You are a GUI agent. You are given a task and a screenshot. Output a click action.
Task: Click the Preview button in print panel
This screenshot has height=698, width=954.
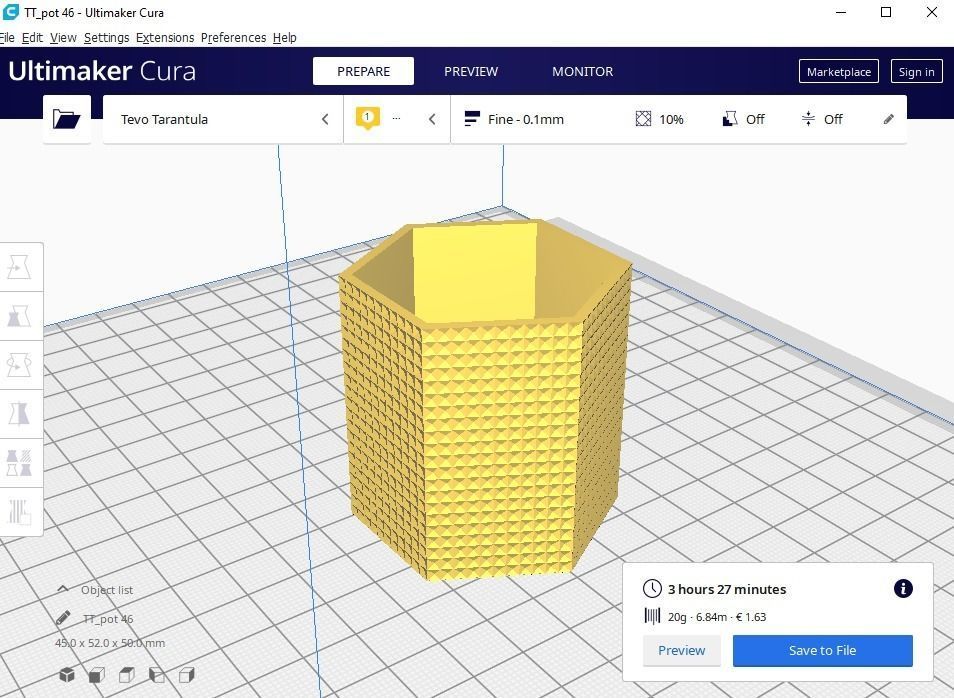coord(681,651)
